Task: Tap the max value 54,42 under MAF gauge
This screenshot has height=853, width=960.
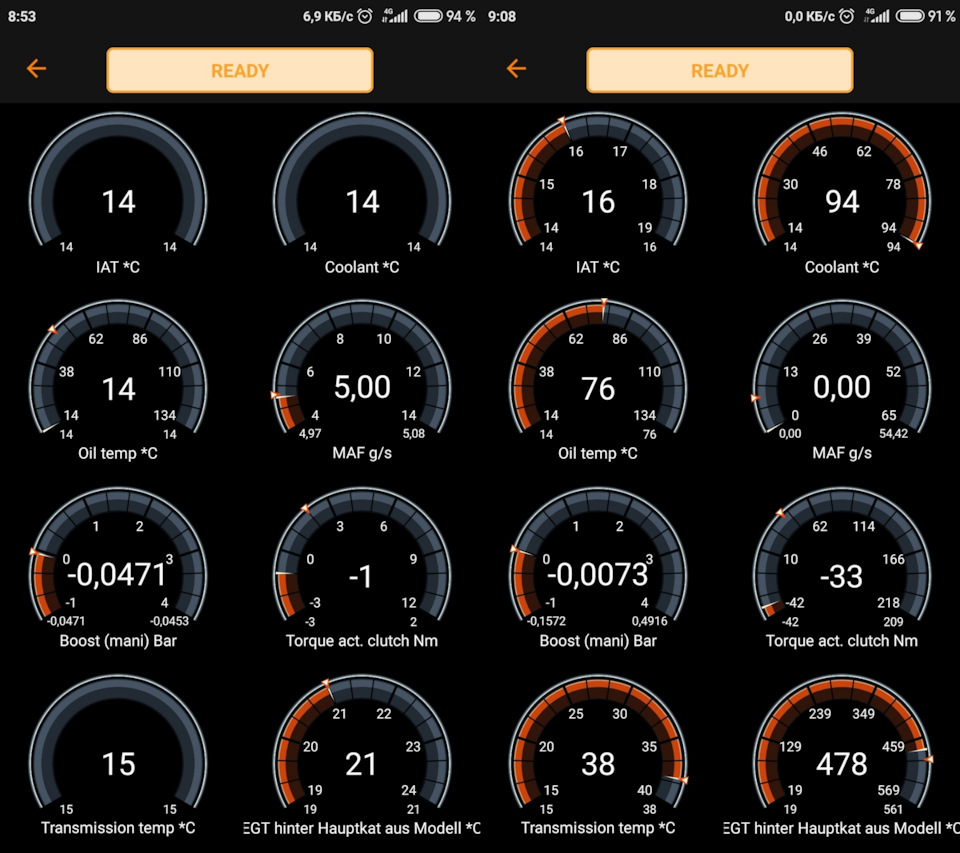Action: click(893, 434)
